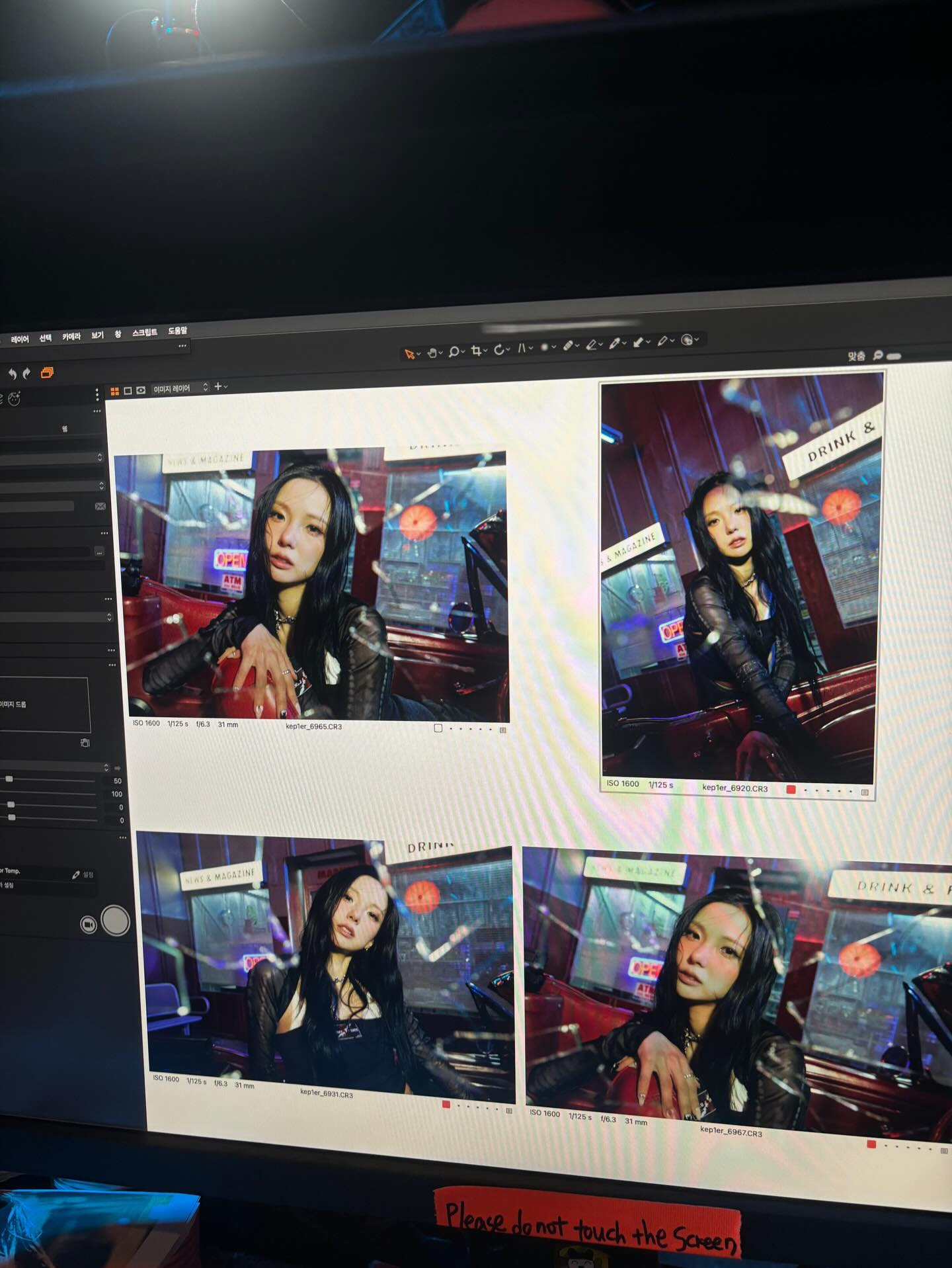
Task: Tick the checkbox under kep1er_6965.CR3
Action: point(438,728)
